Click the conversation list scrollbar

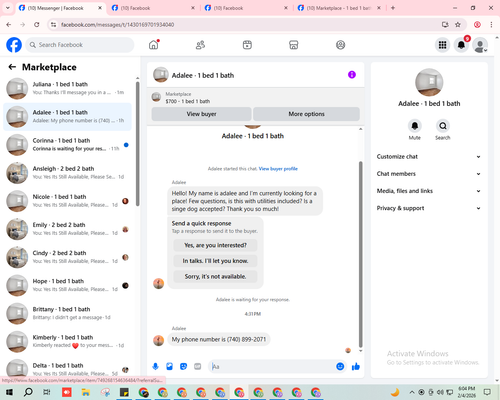[138, 143]
